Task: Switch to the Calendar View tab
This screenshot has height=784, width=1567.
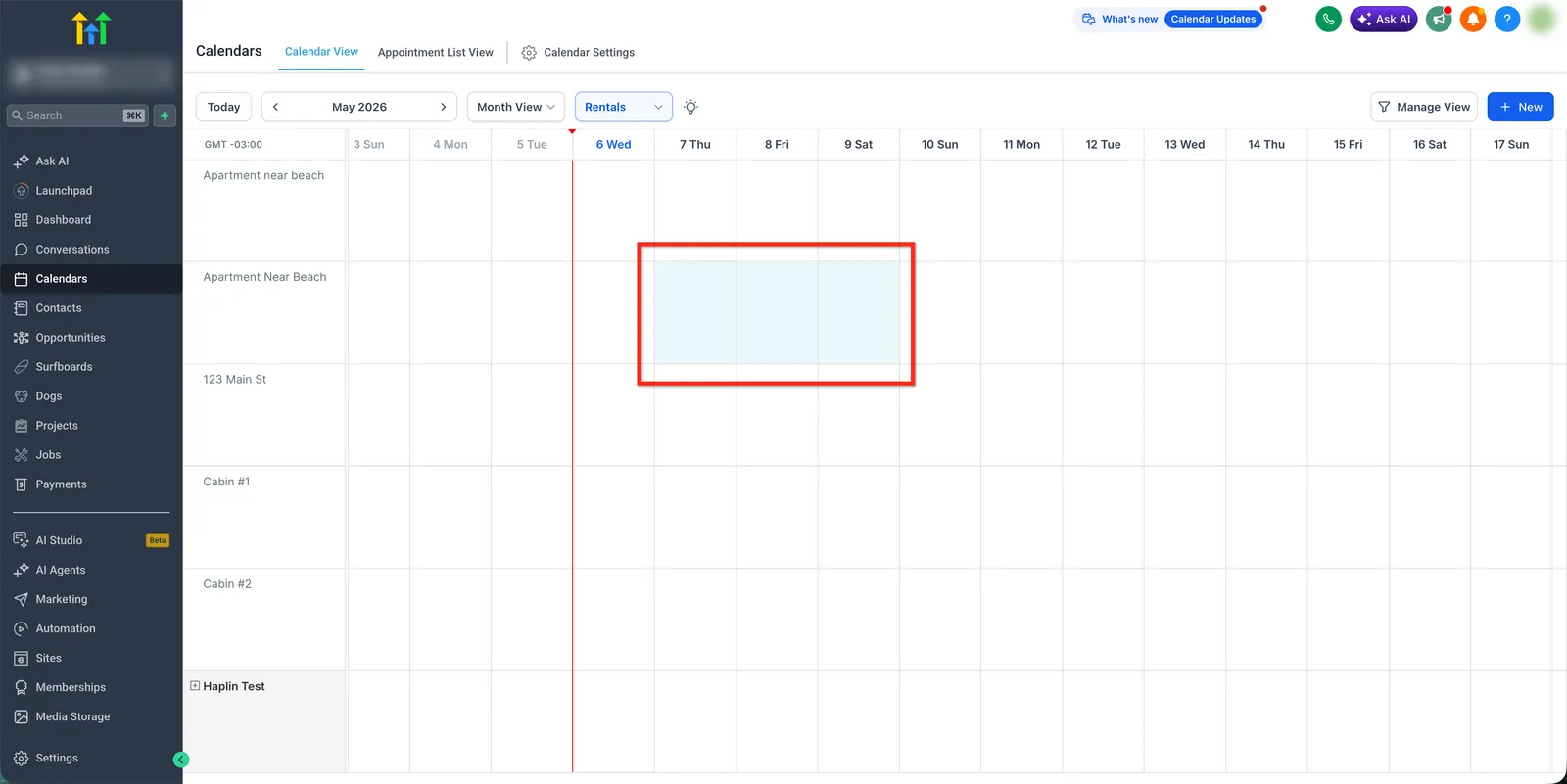Action: pyautogui.click(x=321, y=52)
